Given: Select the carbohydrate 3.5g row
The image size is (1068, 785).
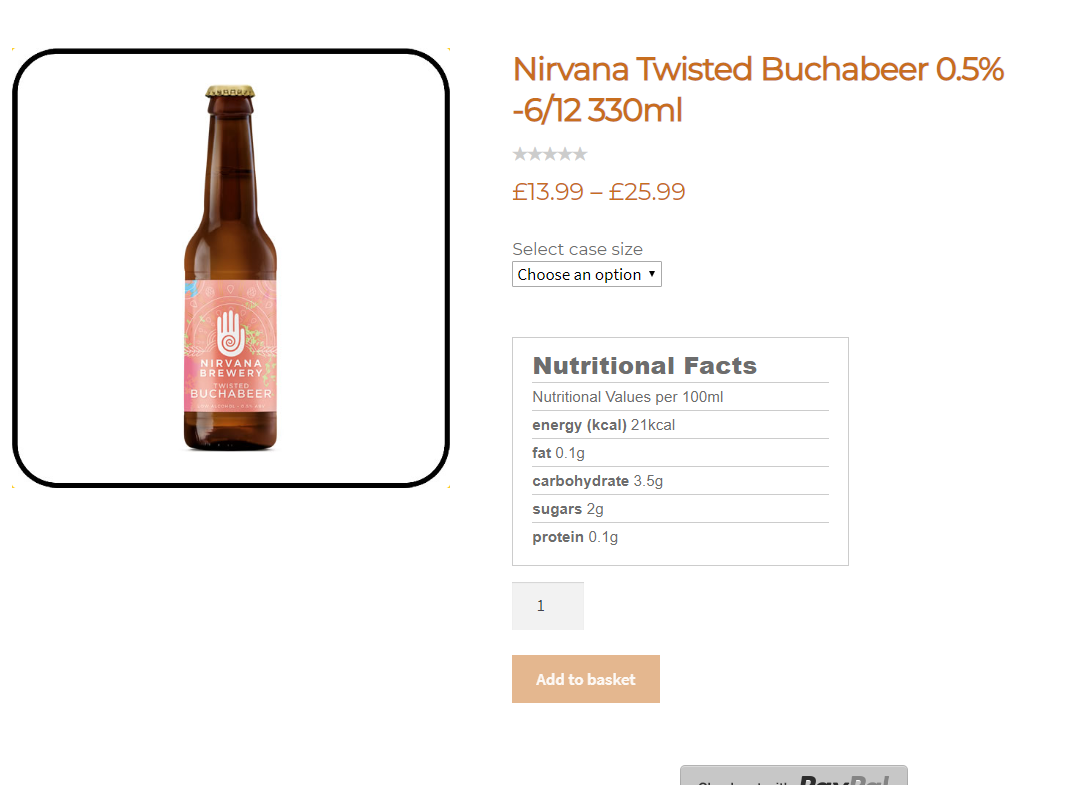Looking at the screenshot, I should [597, 481].
